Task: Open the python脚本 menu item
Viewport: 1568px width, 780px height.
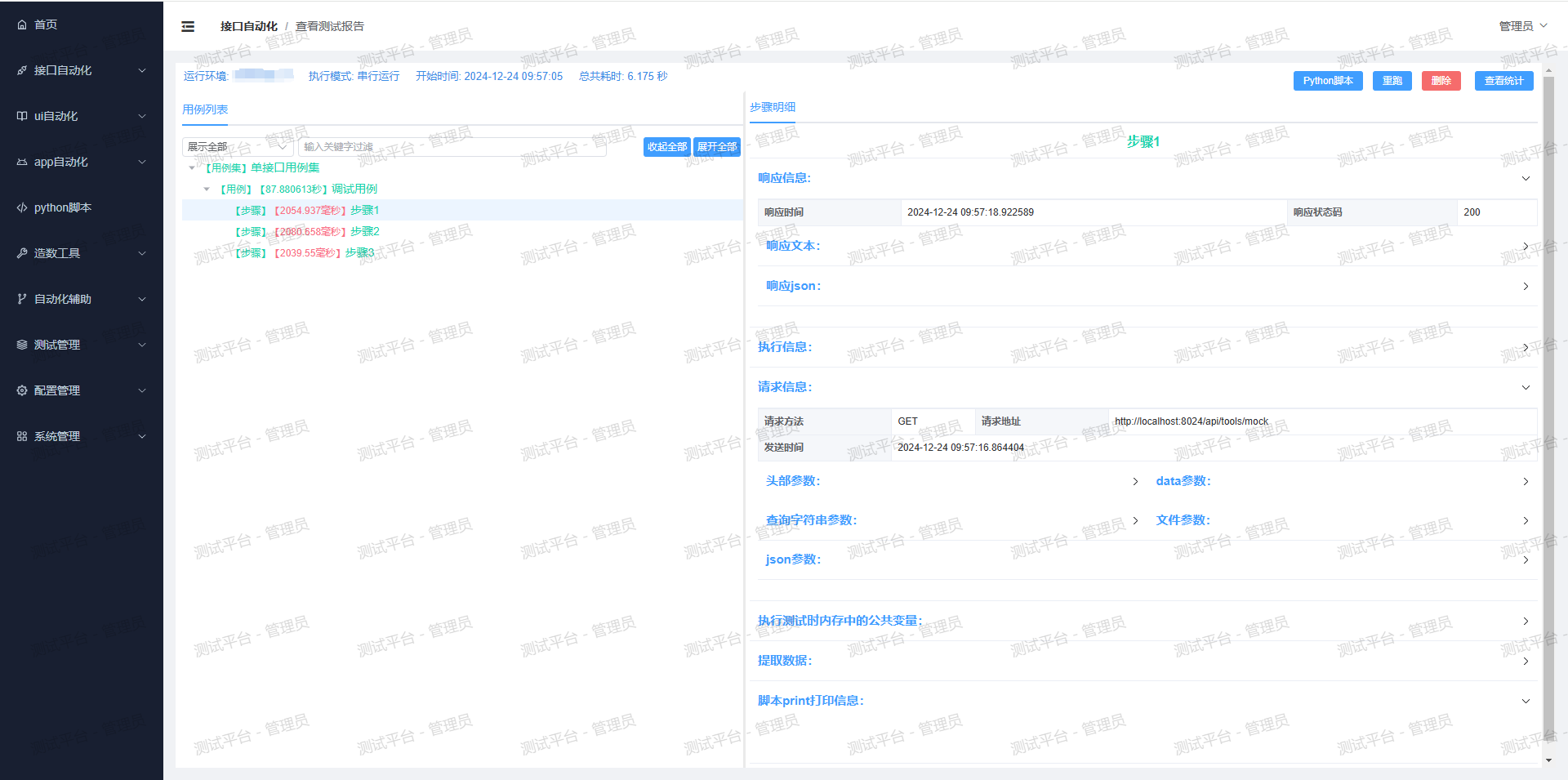Action: (x=82, y=207)
